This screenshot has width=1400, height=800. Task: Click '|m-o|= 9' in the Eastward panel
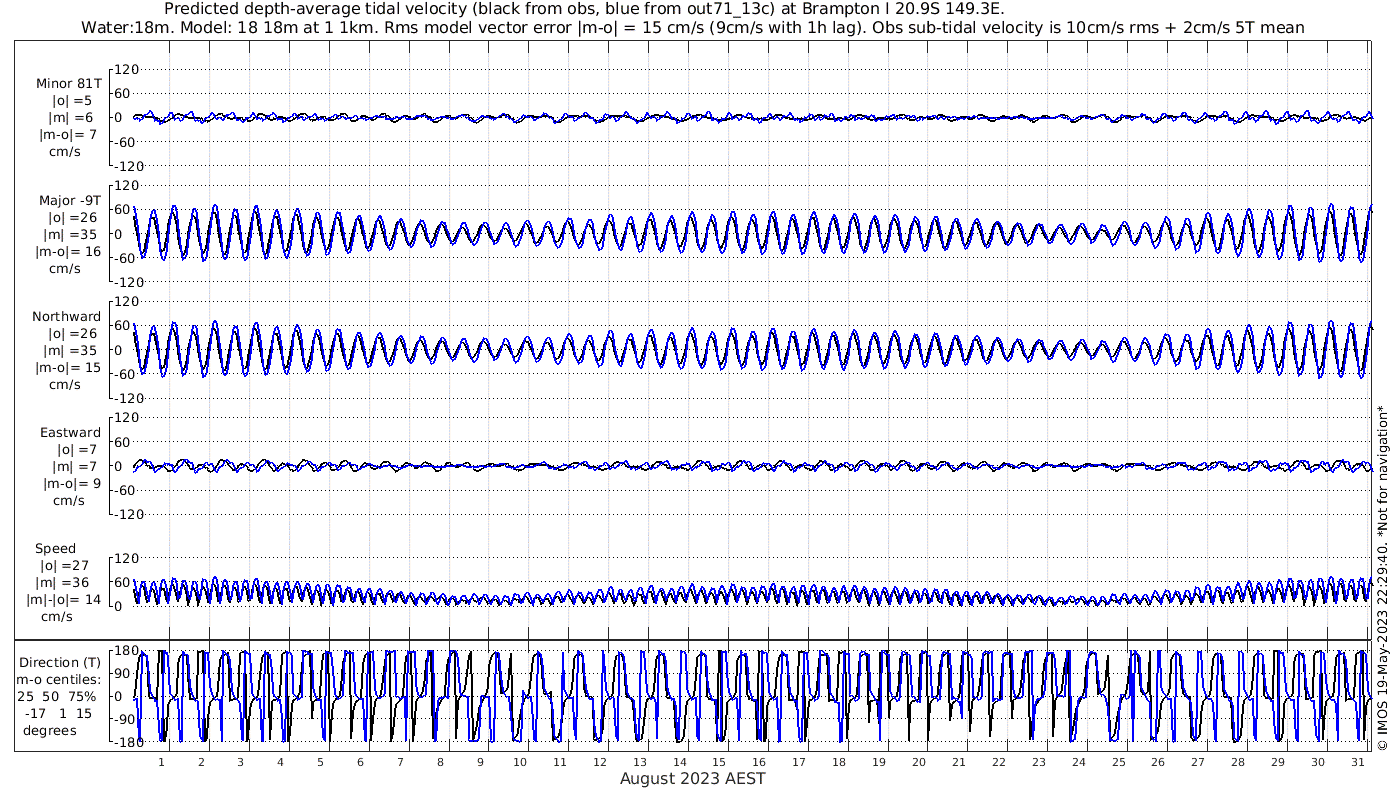coord(71,484)
